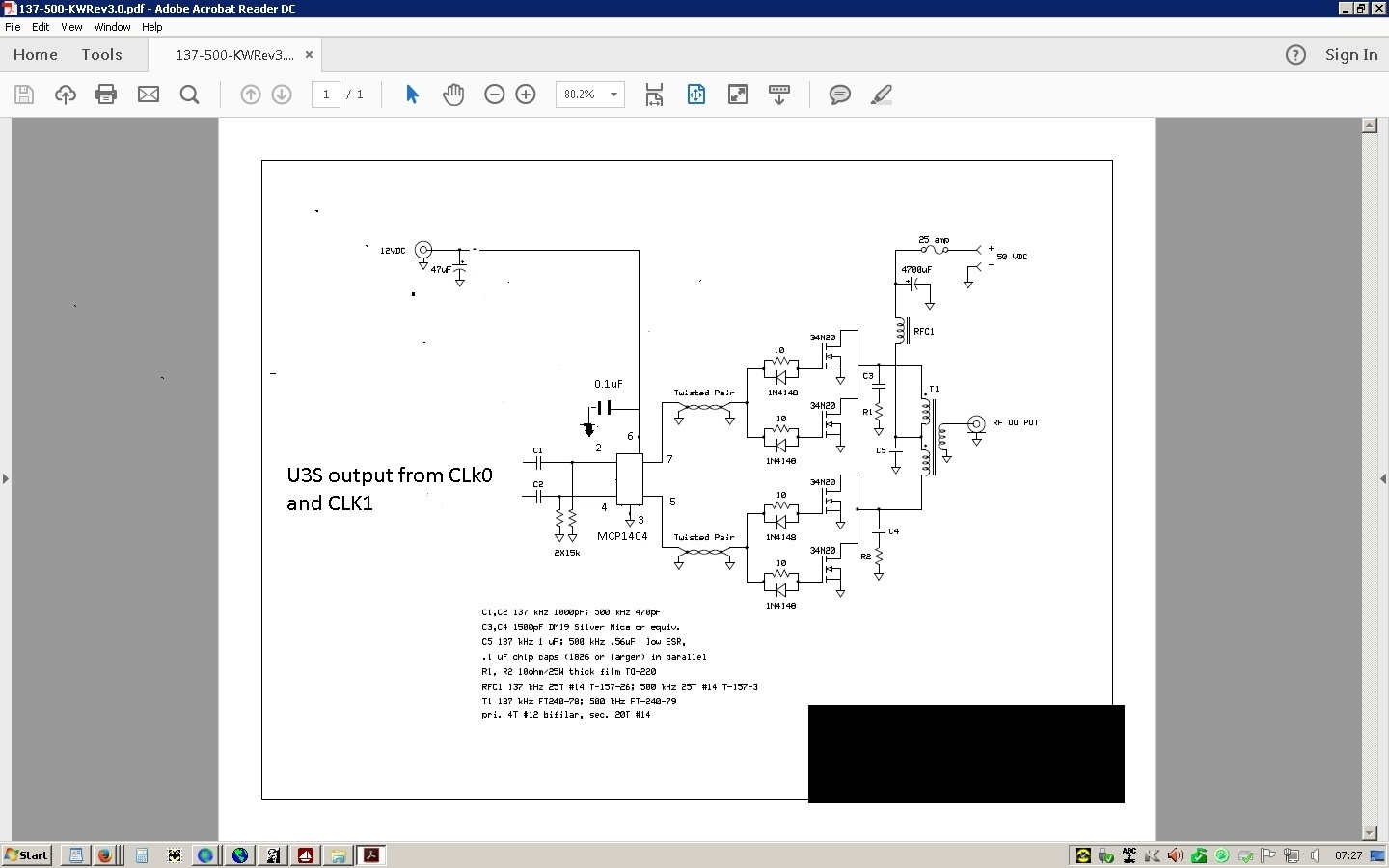Click the Adobe Acrobat taskbar button
The image size is (1389, 868).
click(x=371, y=855)
